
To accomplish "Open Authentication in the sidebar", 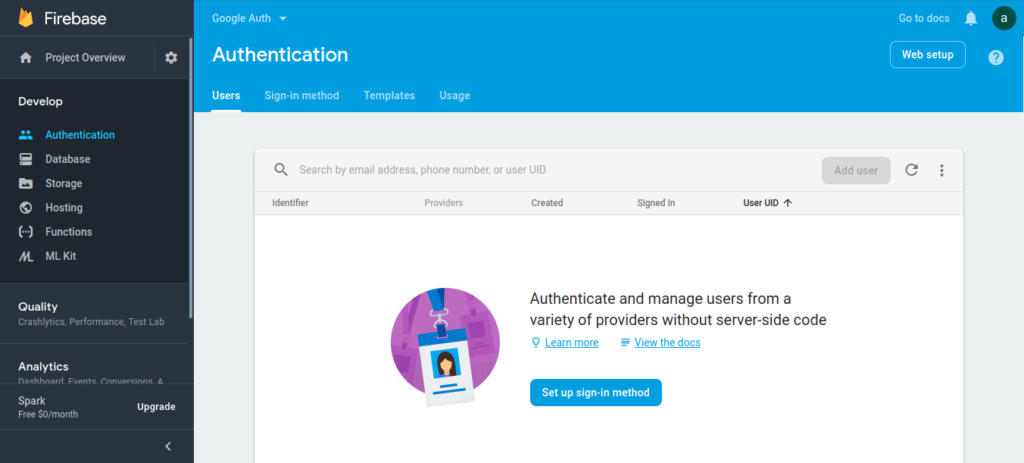I will pyautogui.click(x=80, y=135).
